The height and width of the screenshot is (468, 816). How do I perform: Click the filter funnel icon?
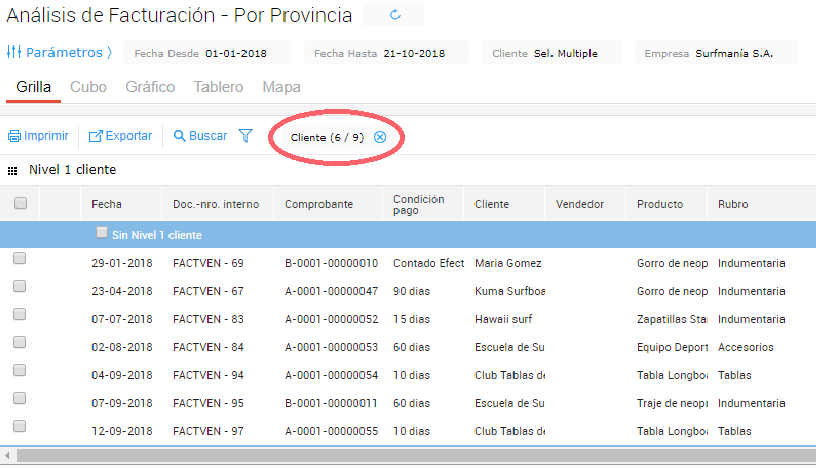(245, 136)
